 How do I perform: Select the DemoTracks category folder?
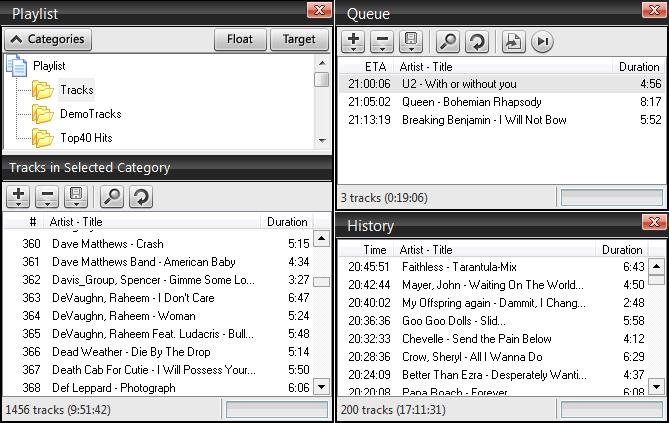90,114
